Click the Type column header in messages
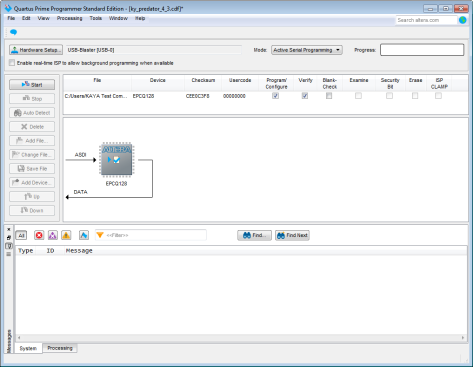Image resolution: width=473 pixels, height=367 pixels. tap(26, 251)
